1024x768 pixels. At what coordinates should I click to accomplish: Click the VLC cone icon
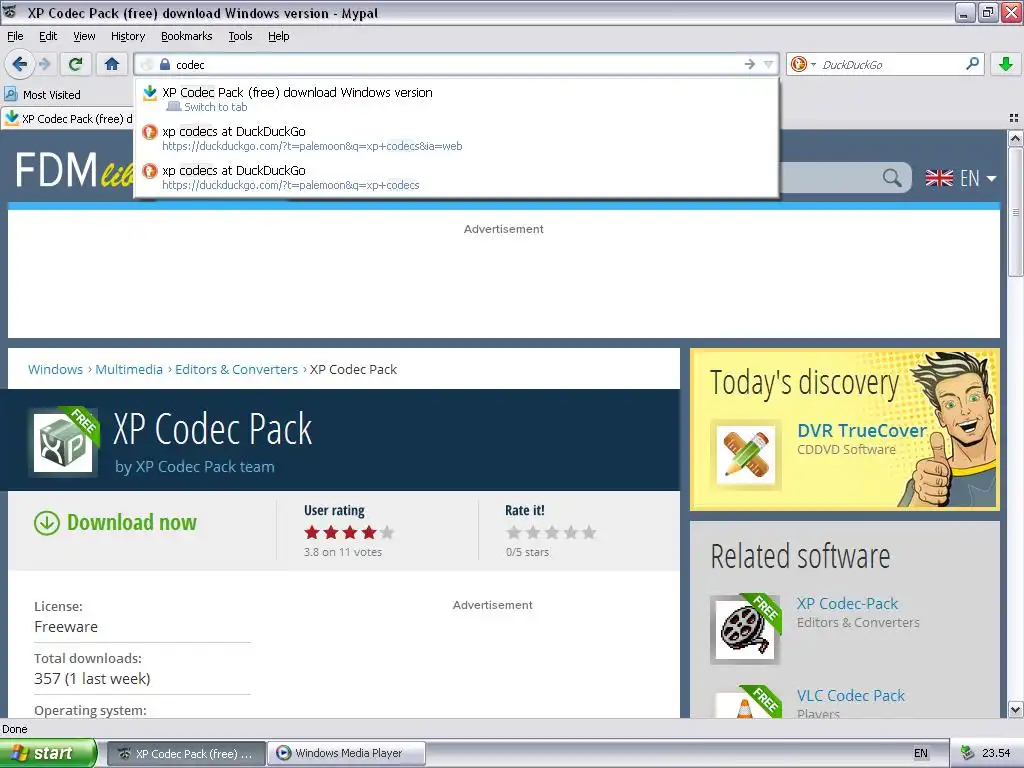(x=744, y=705)
